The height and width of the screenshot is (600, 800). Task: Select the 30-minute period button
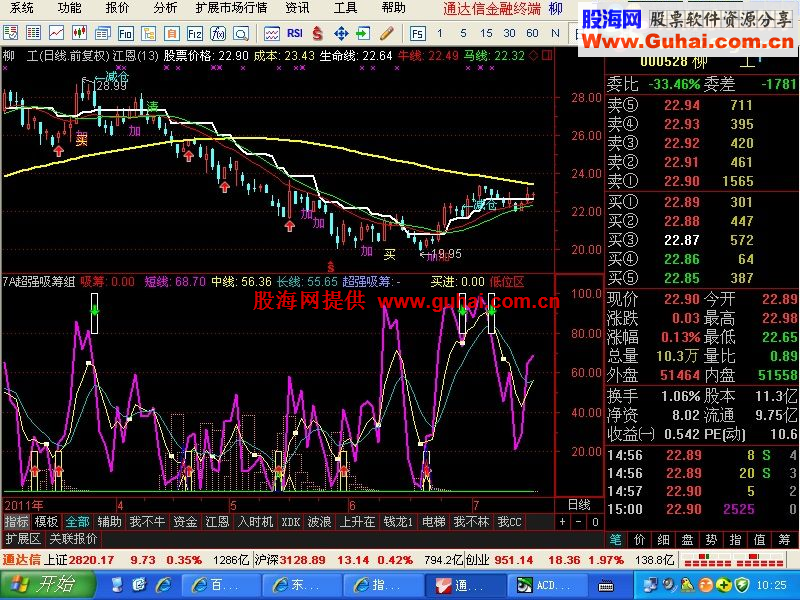coord(509,33)
